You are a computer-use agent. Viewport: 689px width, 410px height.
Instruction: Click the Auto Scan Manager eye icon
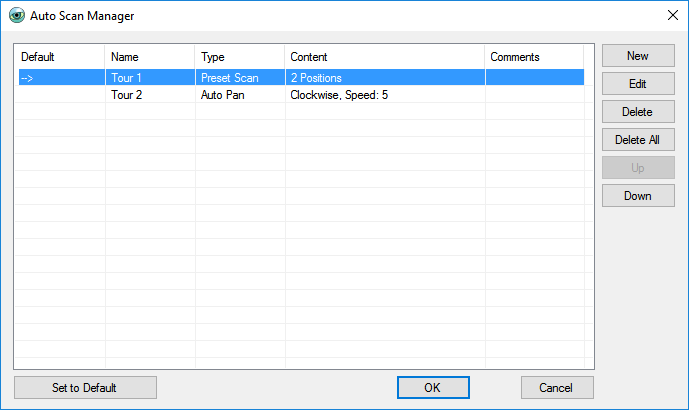(x=17, y=15)
